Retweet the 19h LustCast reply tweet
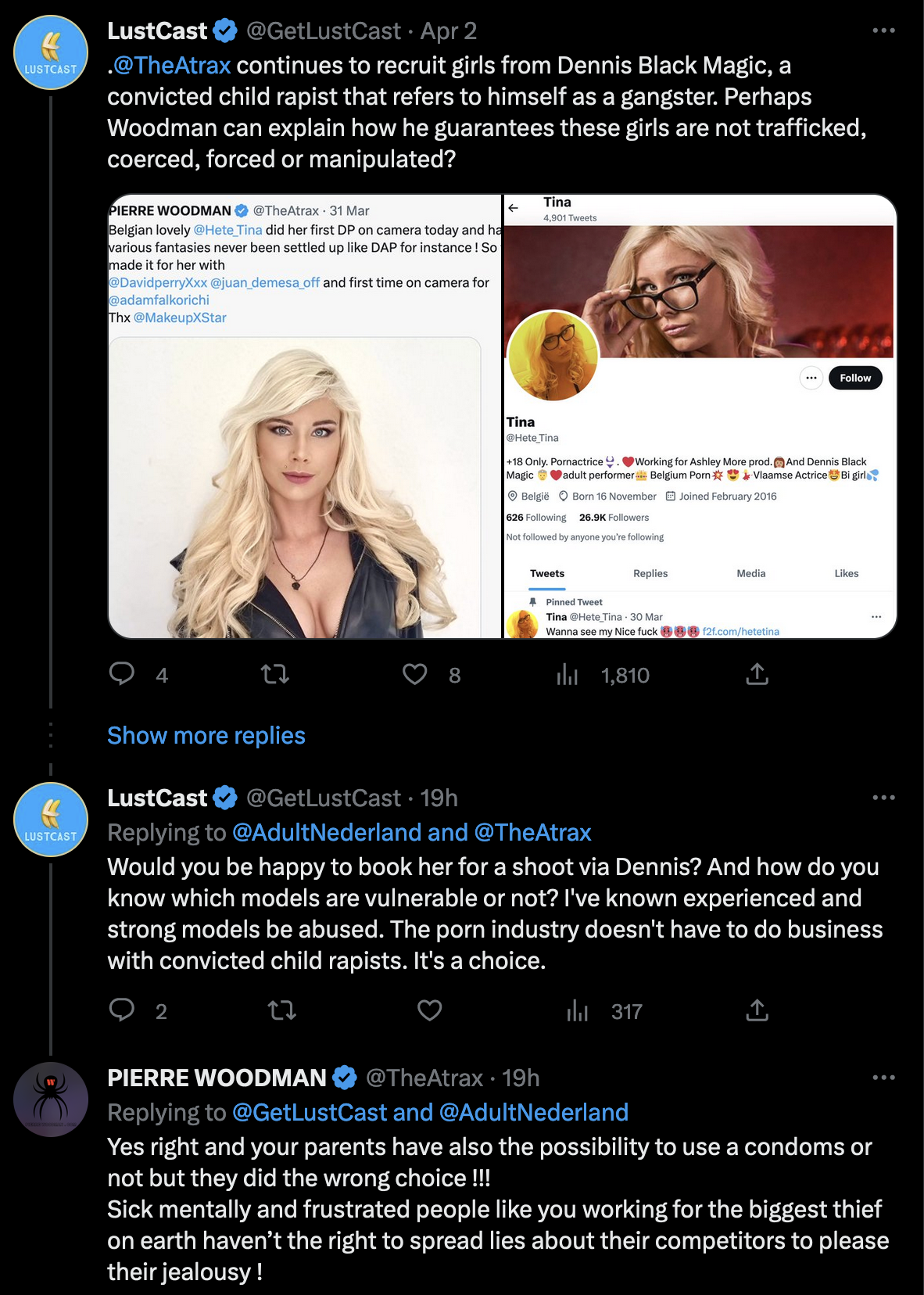The height and width of the screenshot is (1295, 924). click(282, 1010)
